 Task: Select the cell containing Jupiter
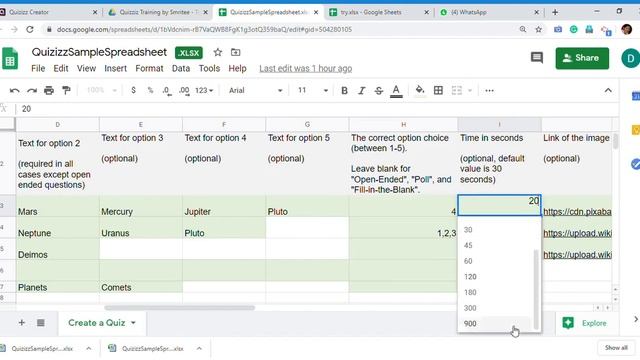224,206
